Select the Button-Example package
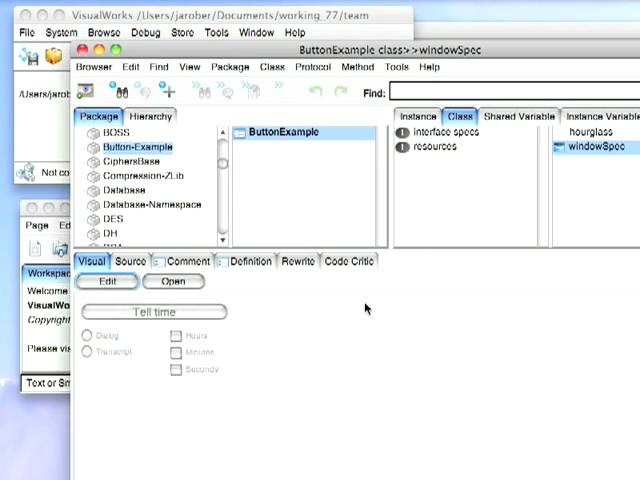This screenshot has height=480, width=640. coord(138,147)
